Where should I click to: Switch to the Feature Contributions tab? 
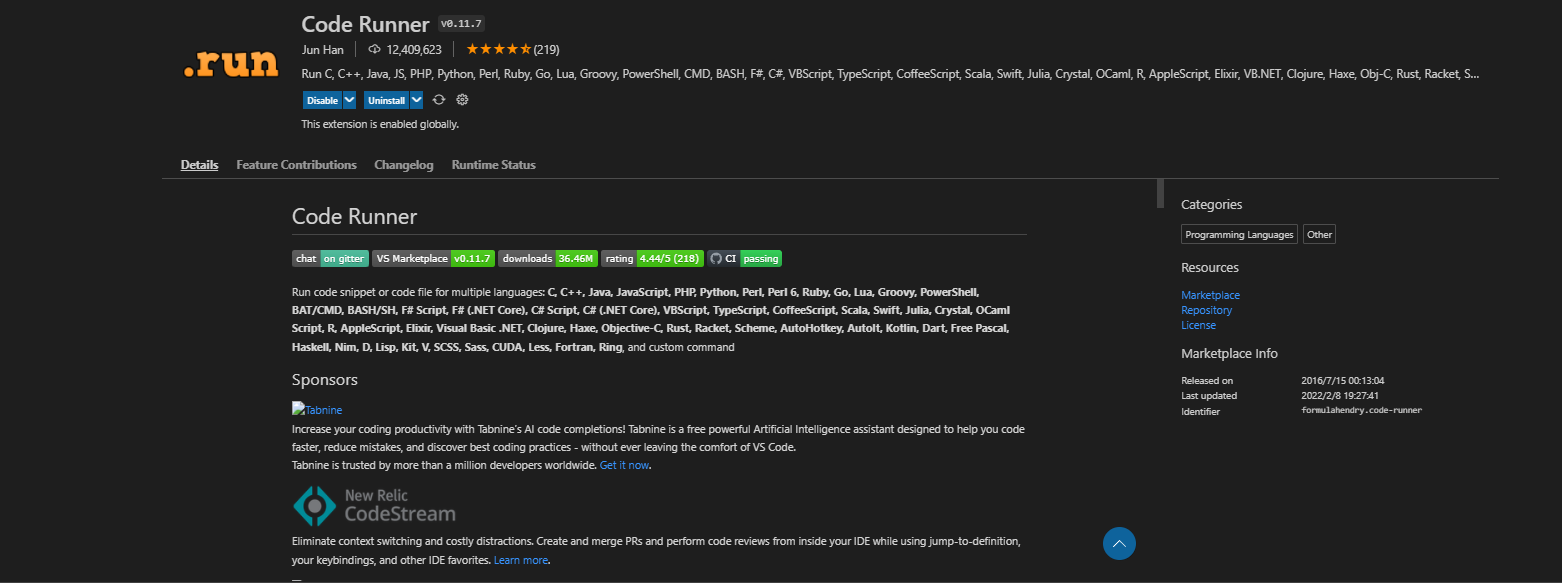coord(296,165)
